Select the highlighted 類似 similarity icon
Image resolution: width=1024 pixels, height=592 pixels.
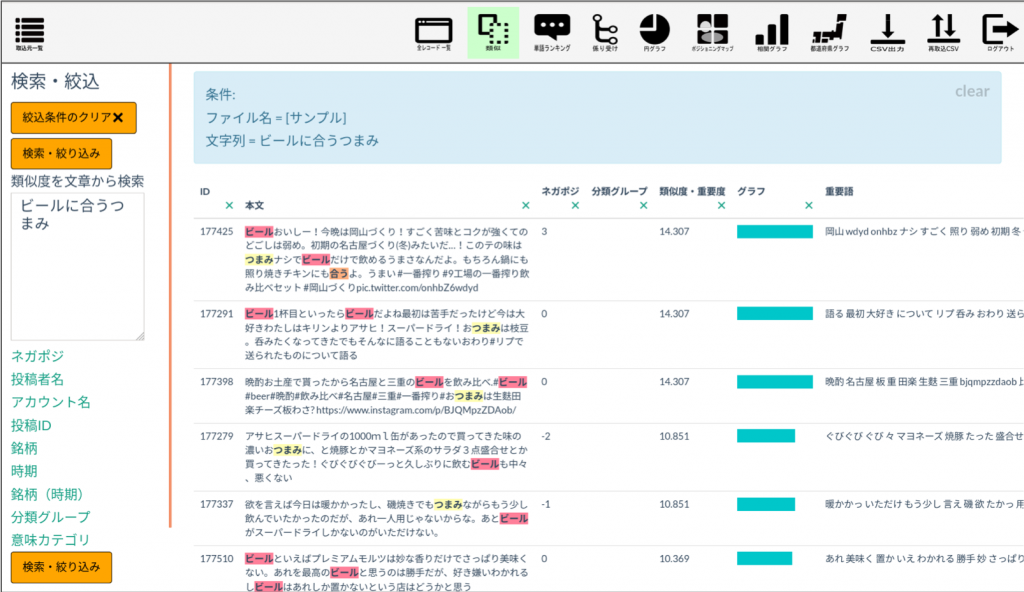(493, 33)
